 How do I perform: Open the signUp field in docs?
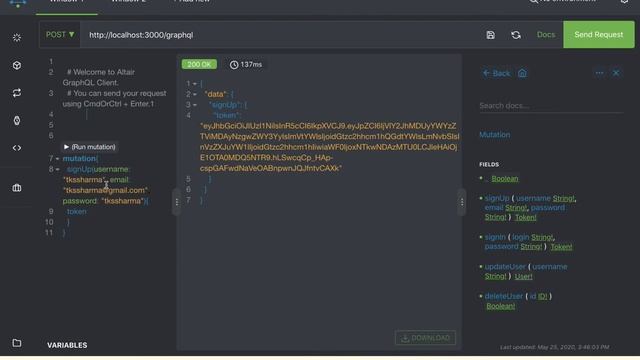[x=497, y=198]
